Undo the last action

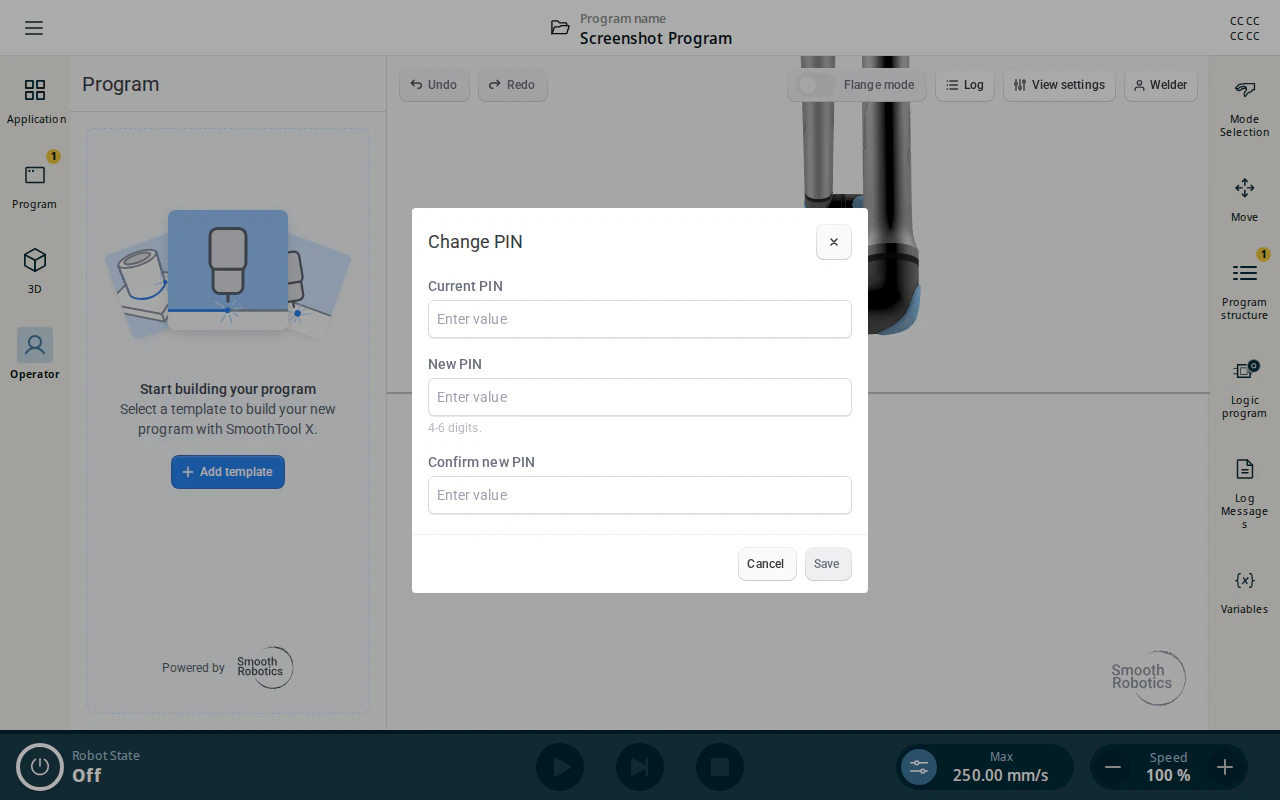point(434,85)
